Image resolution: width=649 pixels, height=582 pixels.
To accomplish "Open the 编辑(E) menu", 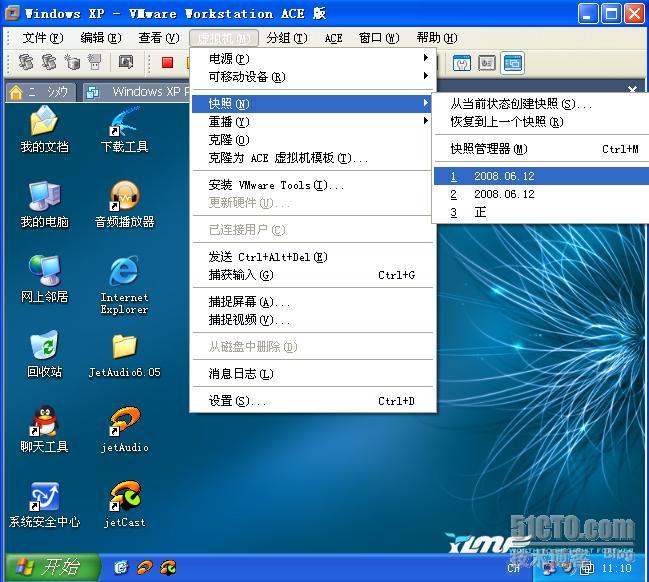I will [x=101, y=38].
